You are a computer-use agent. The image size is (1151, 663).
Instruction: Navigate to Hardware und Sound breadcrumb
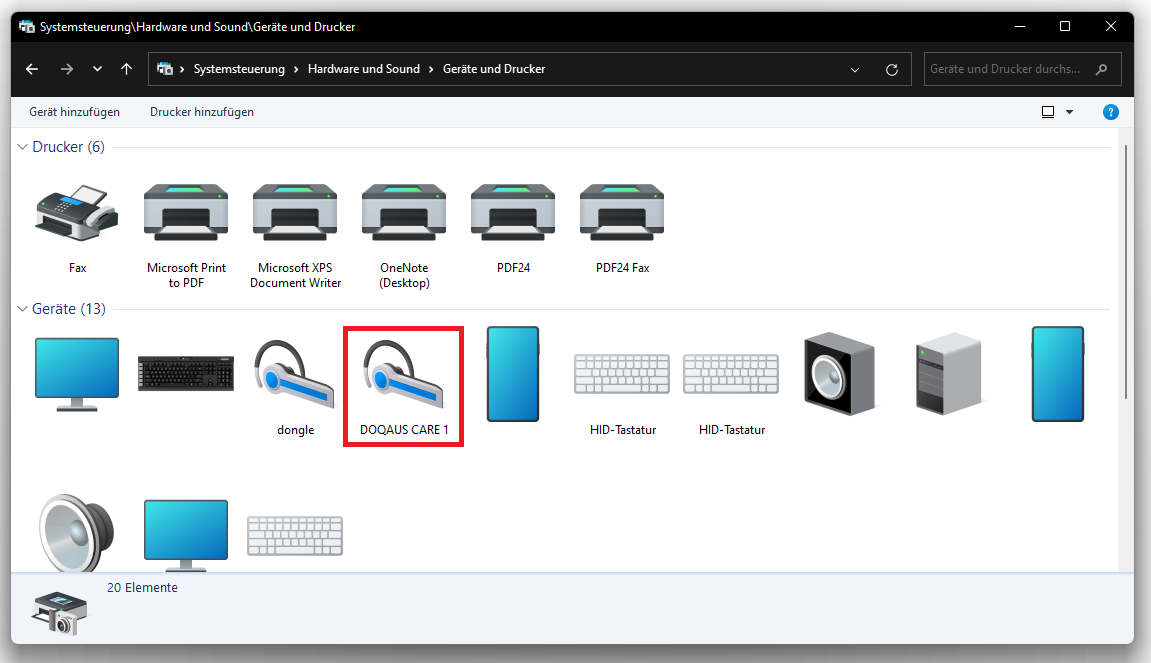[x=363, y=70]
